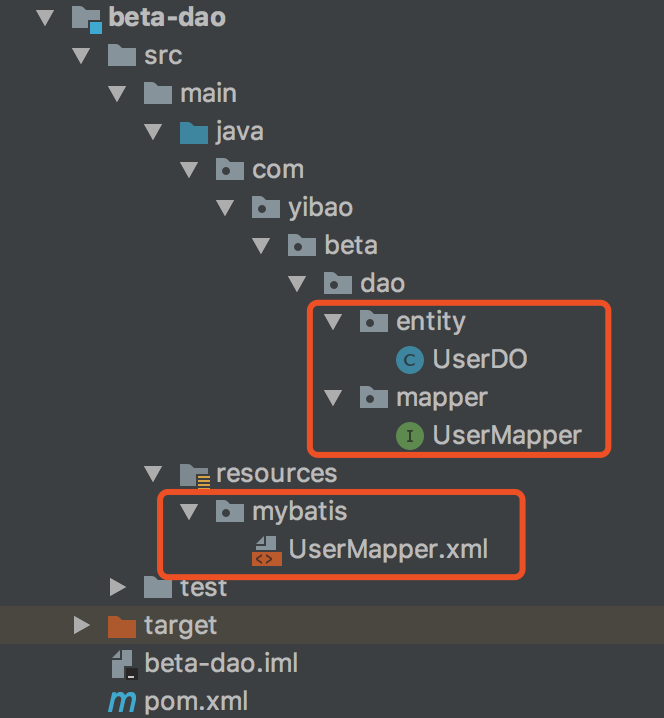Select the UserDO class
Screen dimensions: 664x718
[x=479, y=360]
